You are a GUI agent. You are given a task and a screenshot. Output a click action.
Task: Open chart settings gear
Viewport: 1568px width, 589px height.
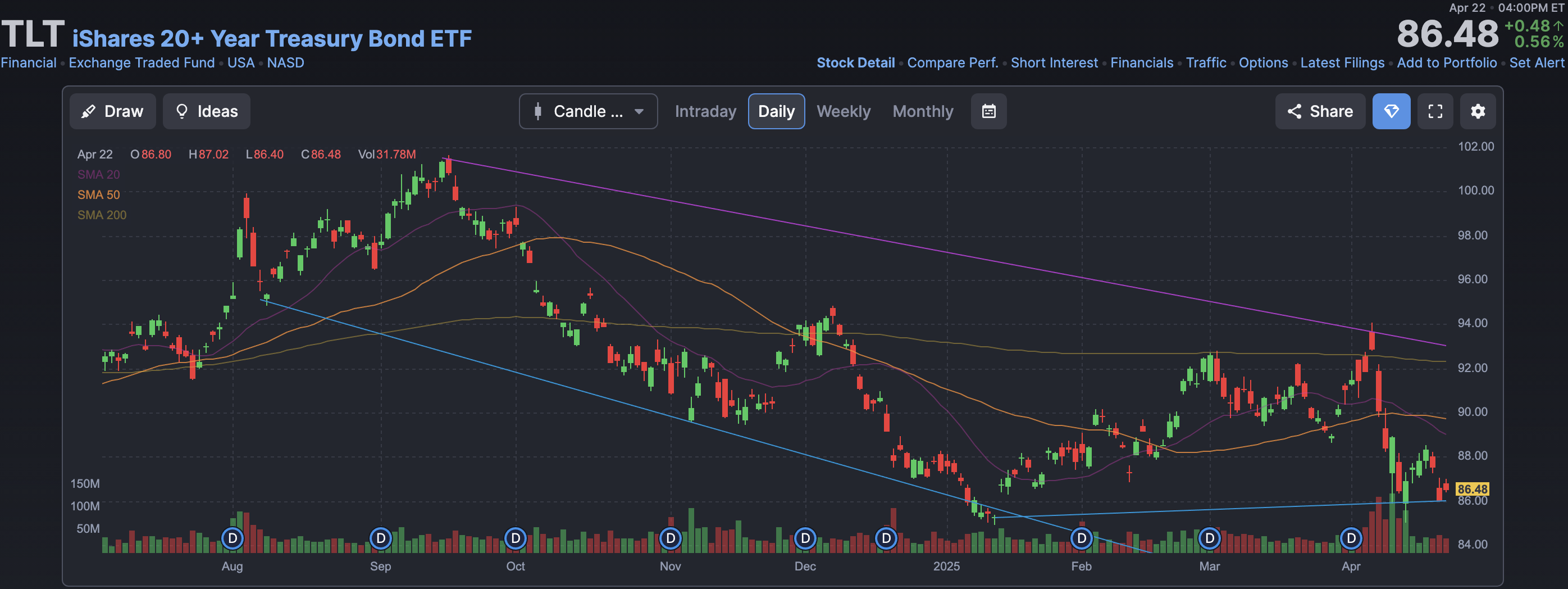(1478, 111)
